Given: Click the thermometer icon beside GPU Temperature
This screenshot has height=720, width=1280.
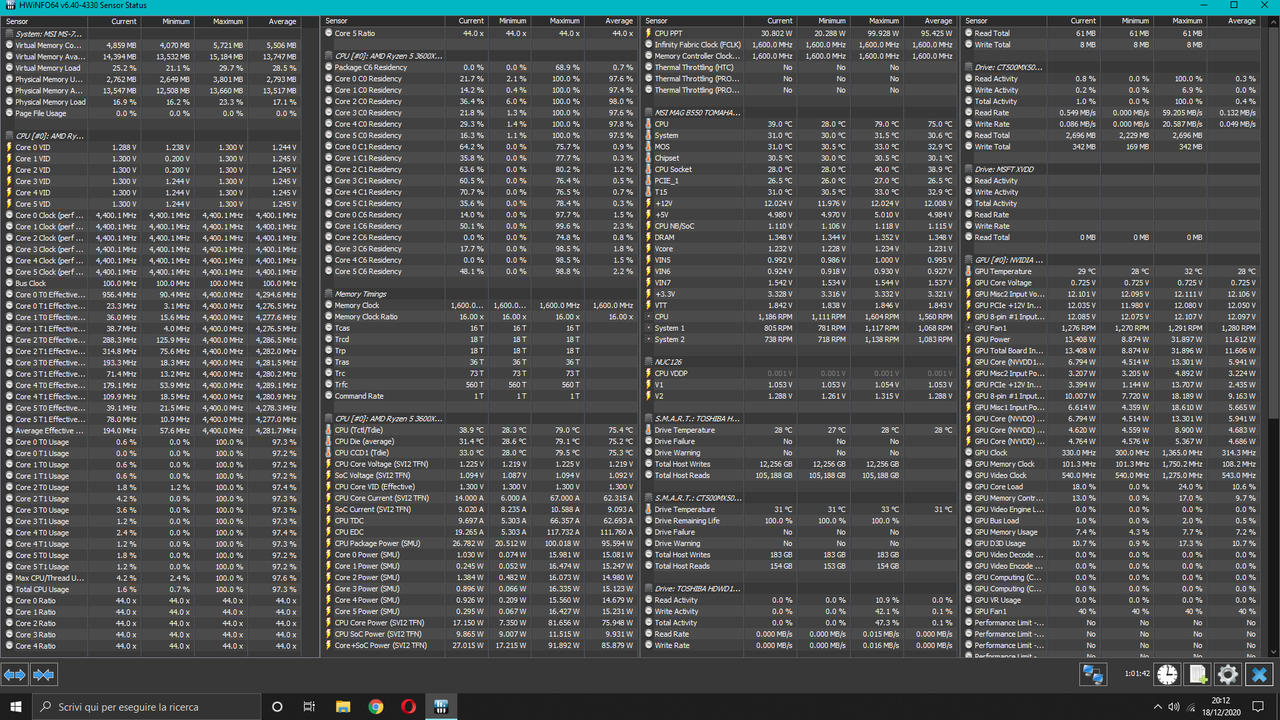Looking at the screenshot, I should [969, 271].
